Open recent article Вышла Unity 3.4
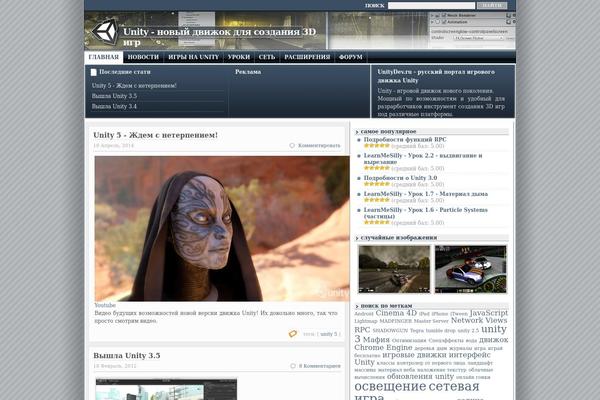 pos(114,106)
